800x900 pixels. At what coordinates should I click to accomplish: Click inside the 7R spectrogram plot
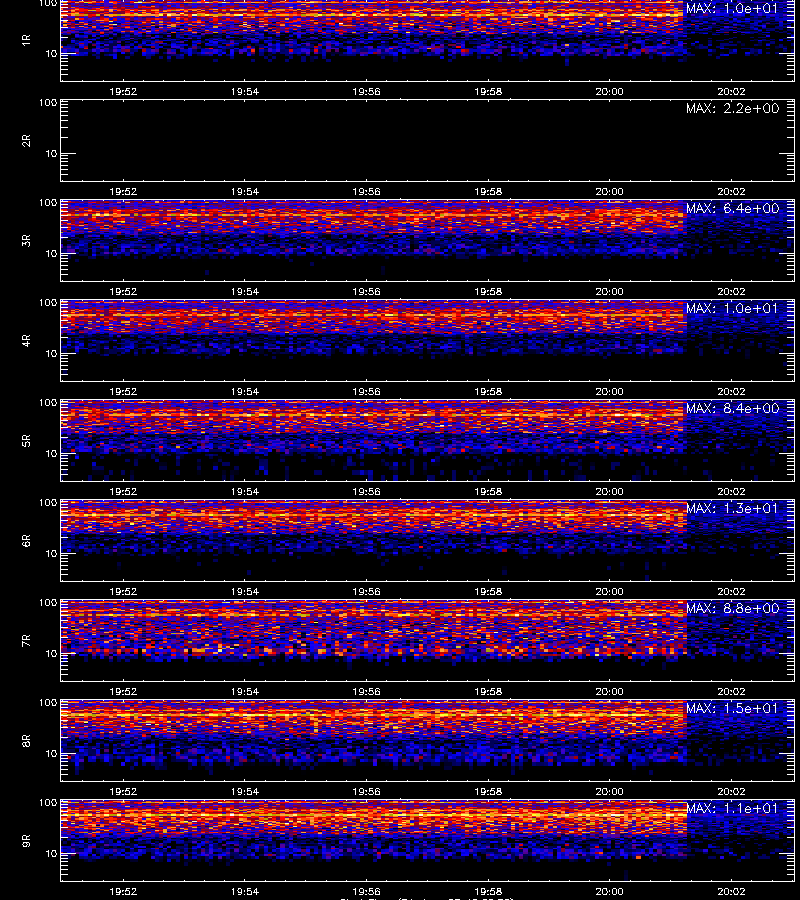click(x=428, y=641)
